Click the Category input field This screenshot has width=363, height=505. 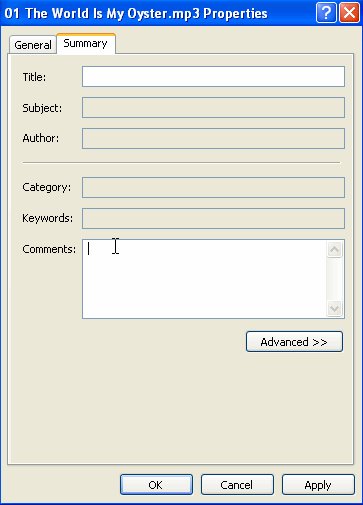(213, 187)
